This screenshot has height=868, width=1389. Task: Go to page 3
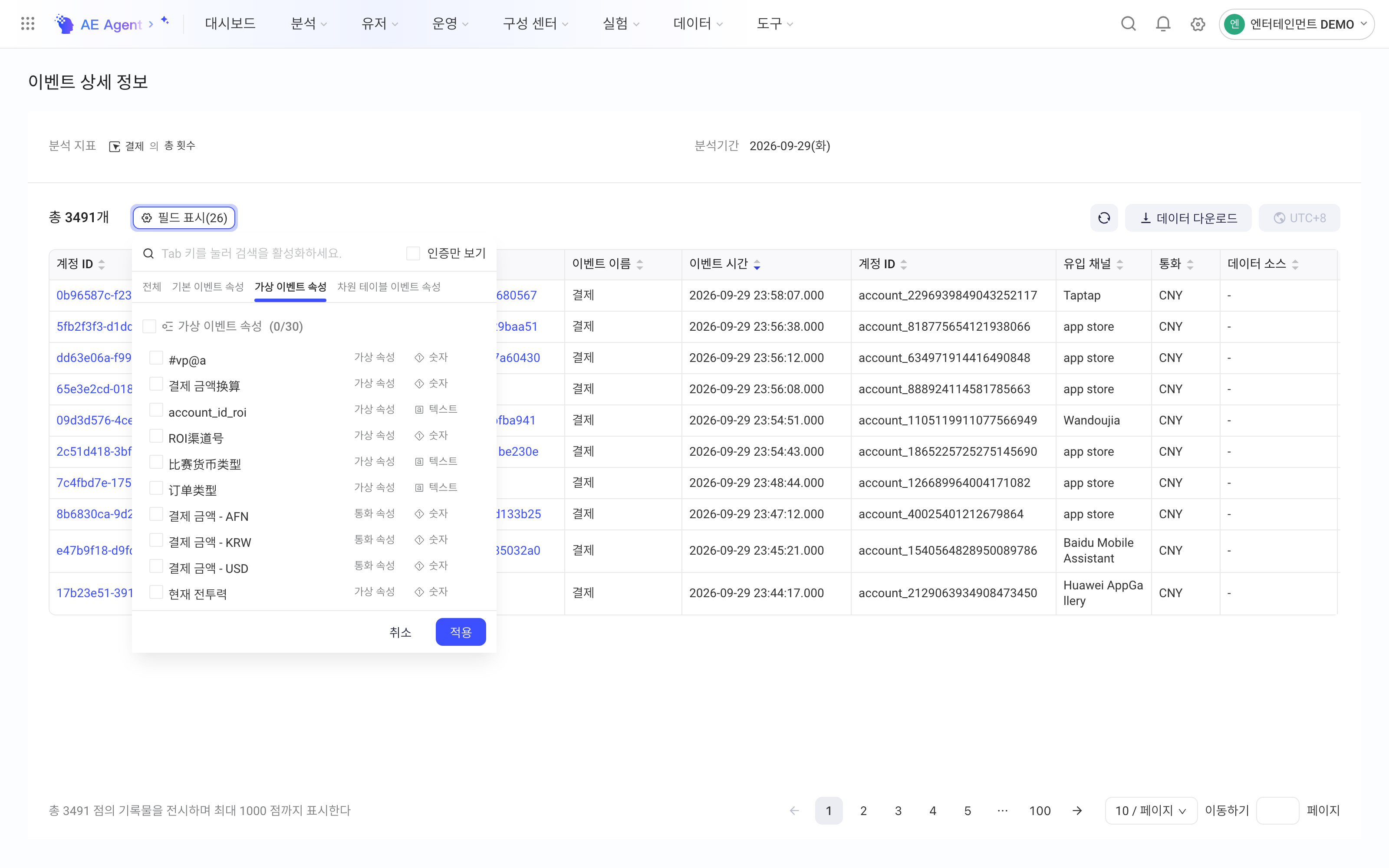click(x=898, y=811)
